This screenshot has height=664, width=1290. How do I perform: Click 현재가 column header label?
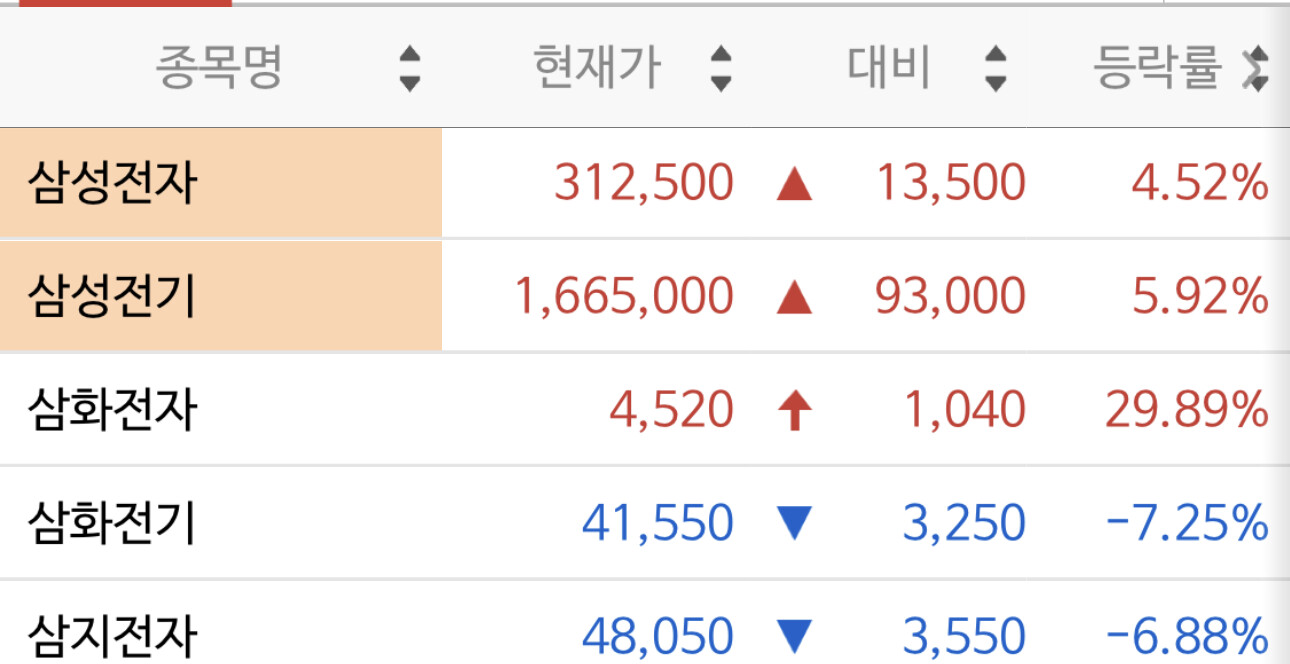[597, 68]
